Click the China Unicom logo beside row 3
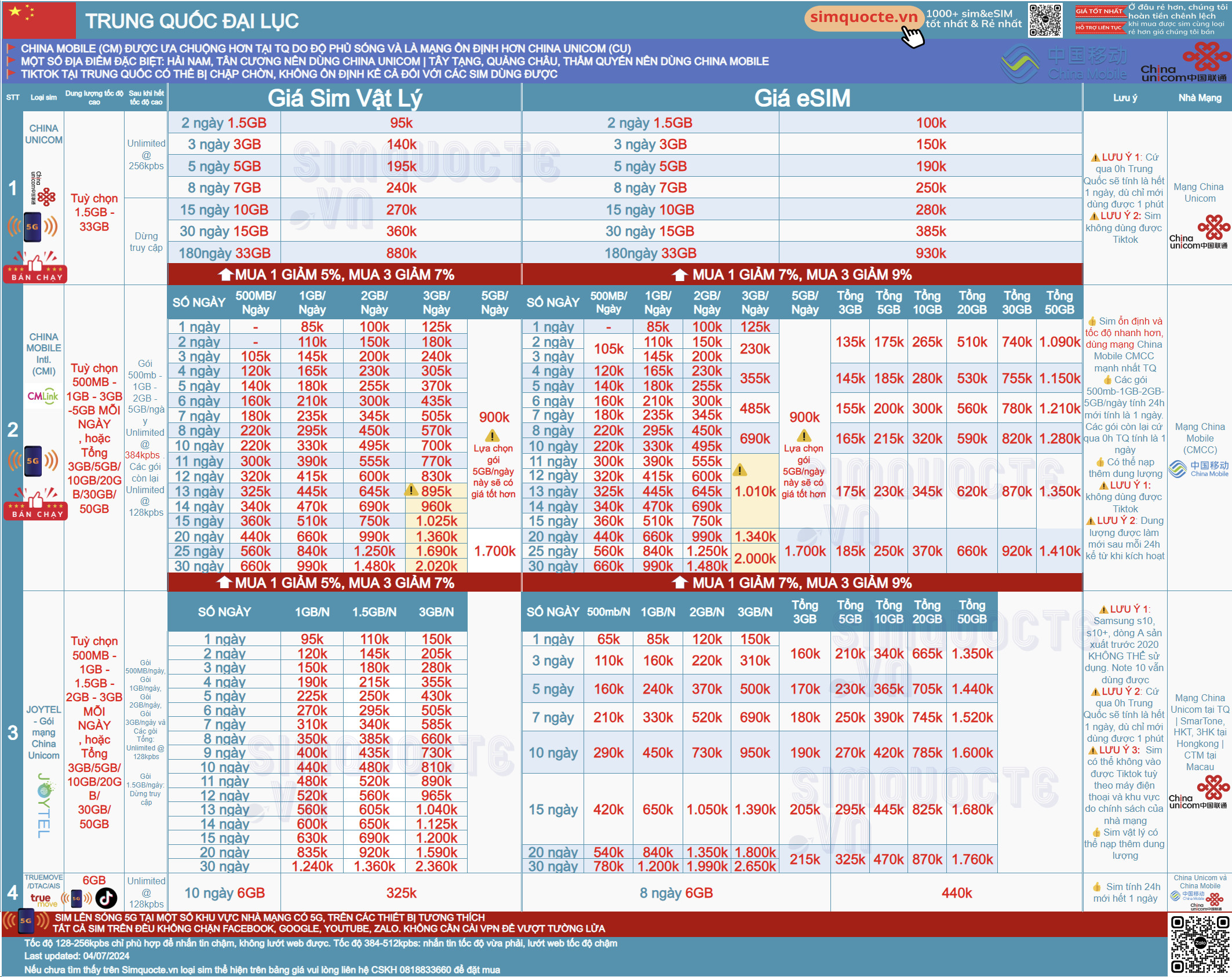The height and width of the screenshot is (977, 1232). coord(1198,792)
